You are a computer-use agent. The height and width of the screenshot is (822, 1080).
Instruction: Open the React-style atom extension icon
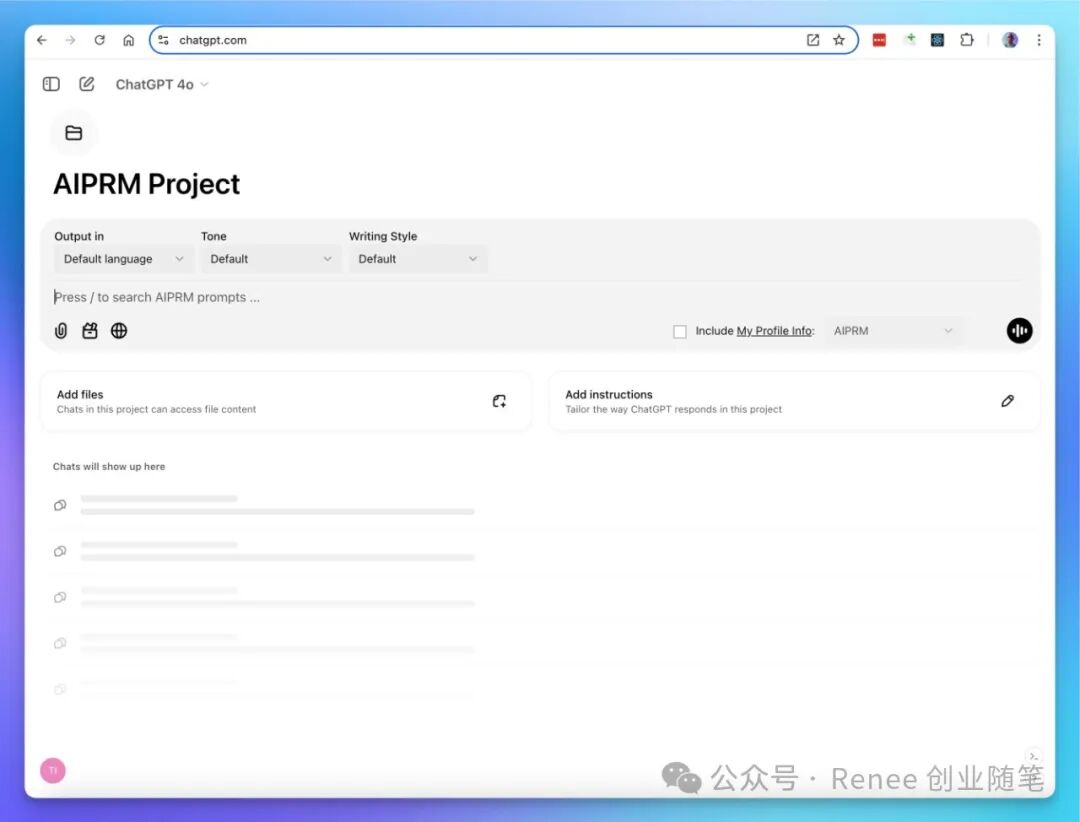click(937, 40)
